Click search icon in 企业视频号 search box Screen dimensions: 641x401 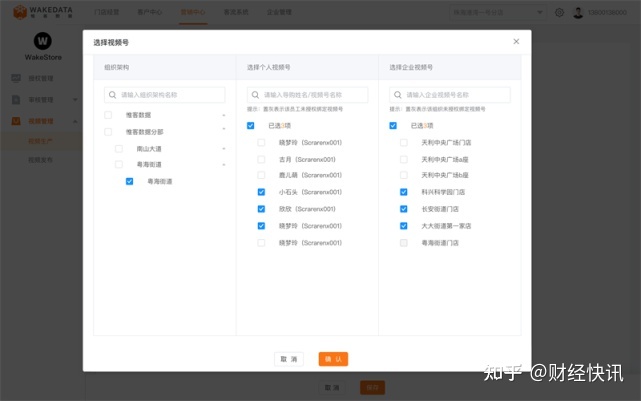pos(397,95)
